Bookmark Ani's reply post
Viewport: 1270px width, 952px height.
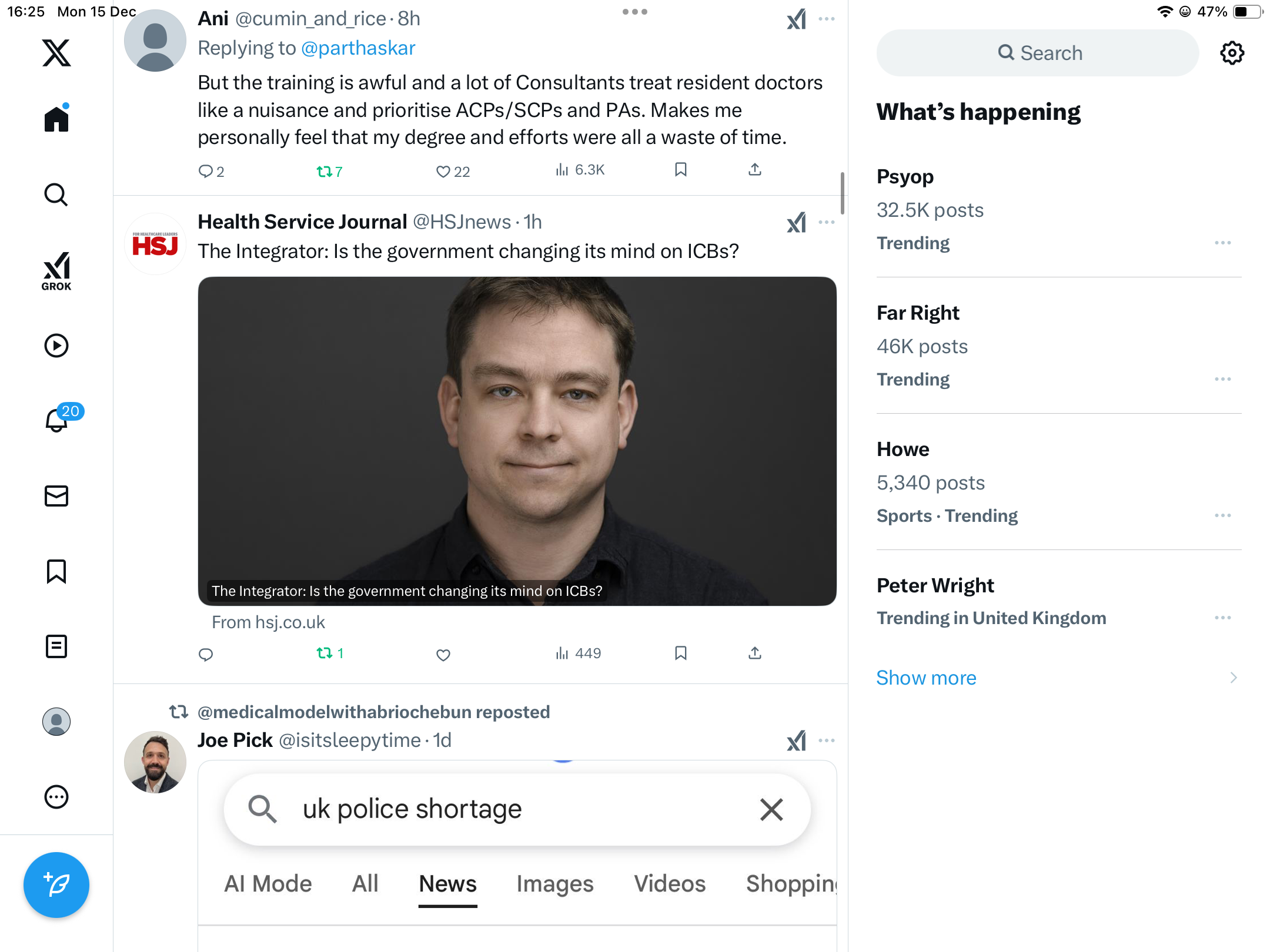coord(681,170)
